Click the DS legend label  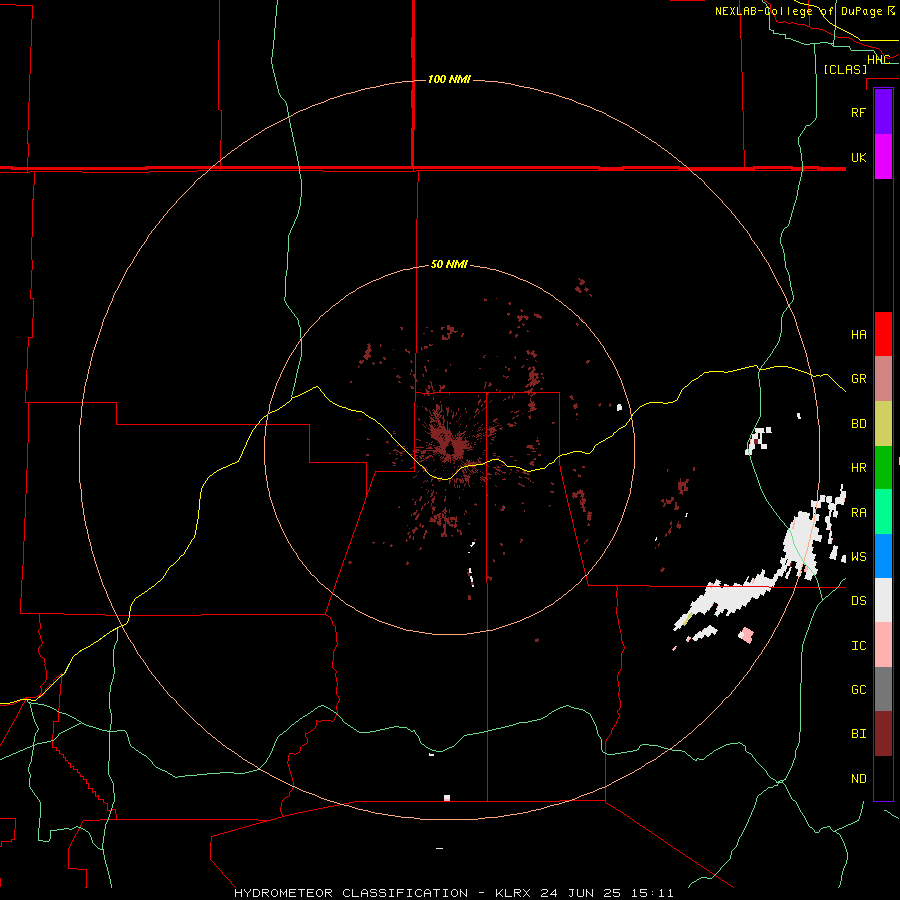click(858, 601)
